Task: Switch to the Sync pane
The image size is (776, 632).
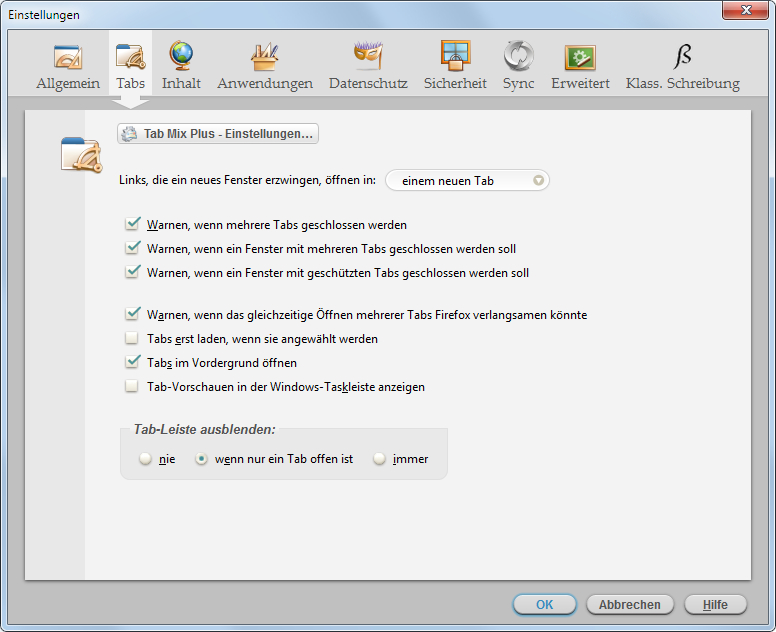Action: [x=518, y=66]
